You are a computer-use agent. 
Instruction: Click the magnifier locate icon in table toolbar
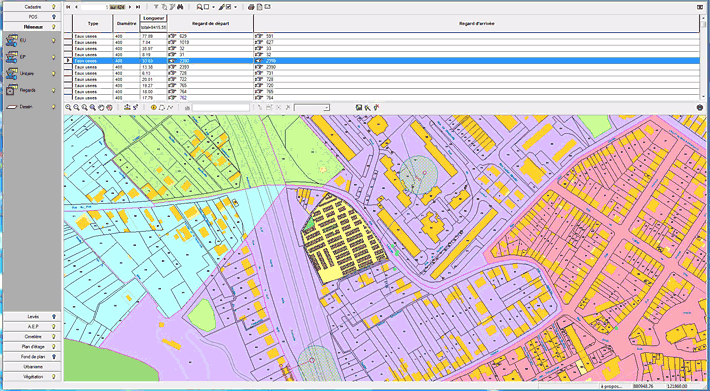click(x=200, y=7)
